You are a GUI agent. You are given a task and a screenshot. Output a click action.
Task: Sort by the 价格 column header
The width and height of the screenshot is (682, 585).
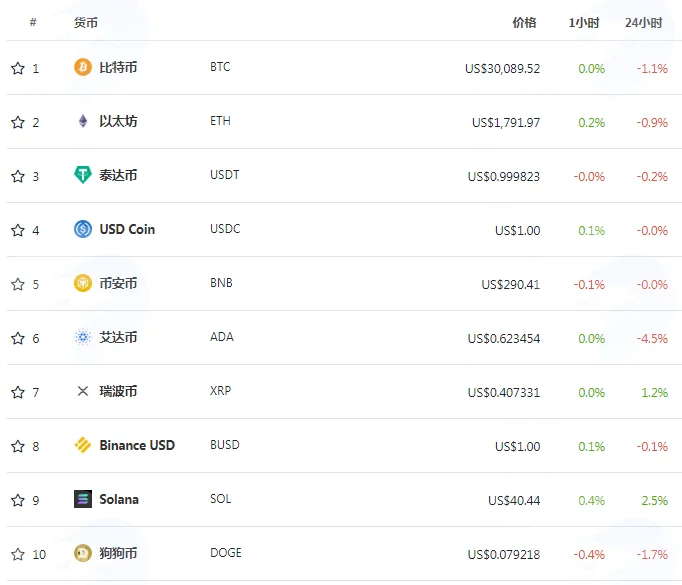524,23
